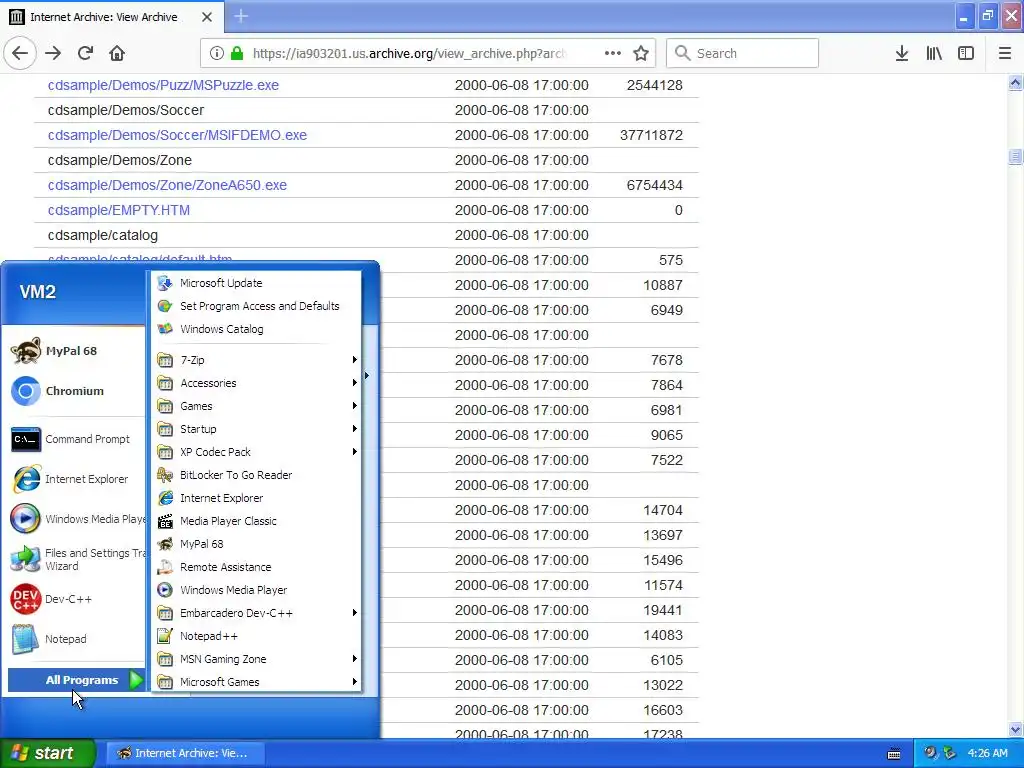Open Windows Catalog entry
This screenshot has width=1024, height=768.
tap(256, 328)
